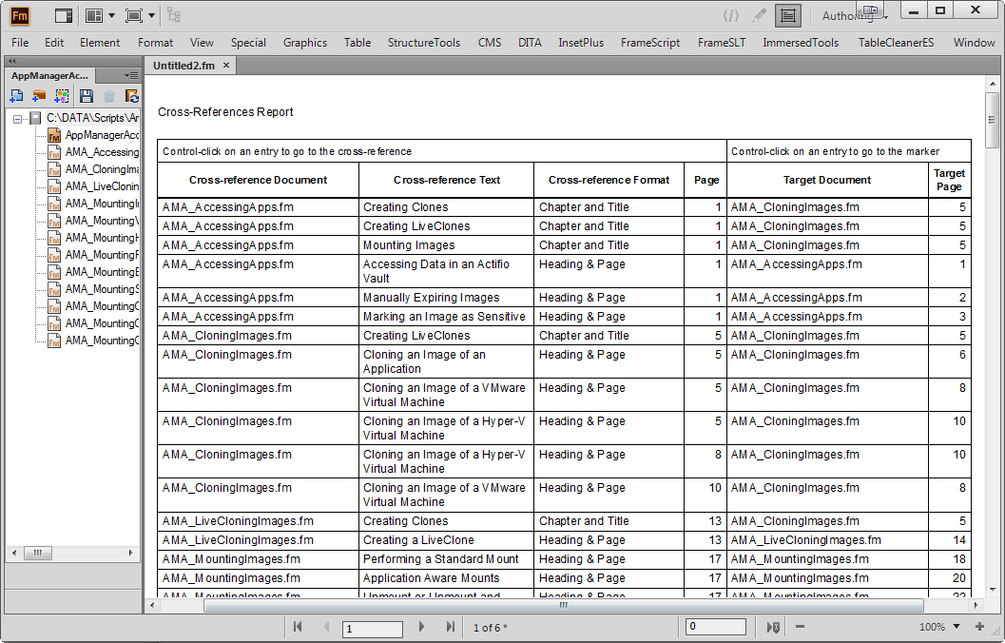Open the Graphics menu
Screen dimensions: 1005x643
pos(305,43)
